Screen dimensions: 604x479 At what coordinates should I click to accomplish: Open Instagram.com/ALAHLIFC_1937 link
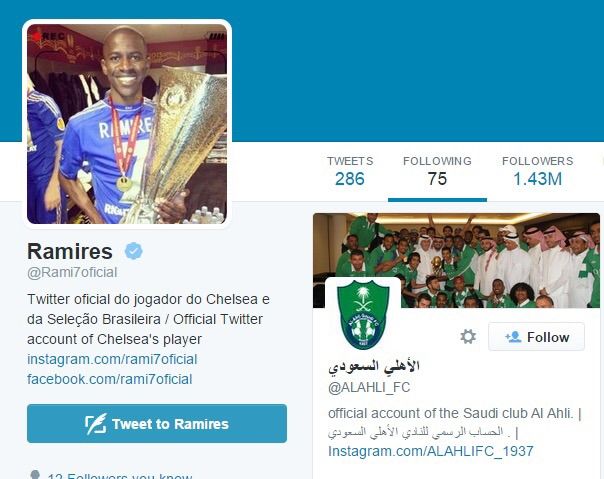pyautogui.click(x=431, y=451)
